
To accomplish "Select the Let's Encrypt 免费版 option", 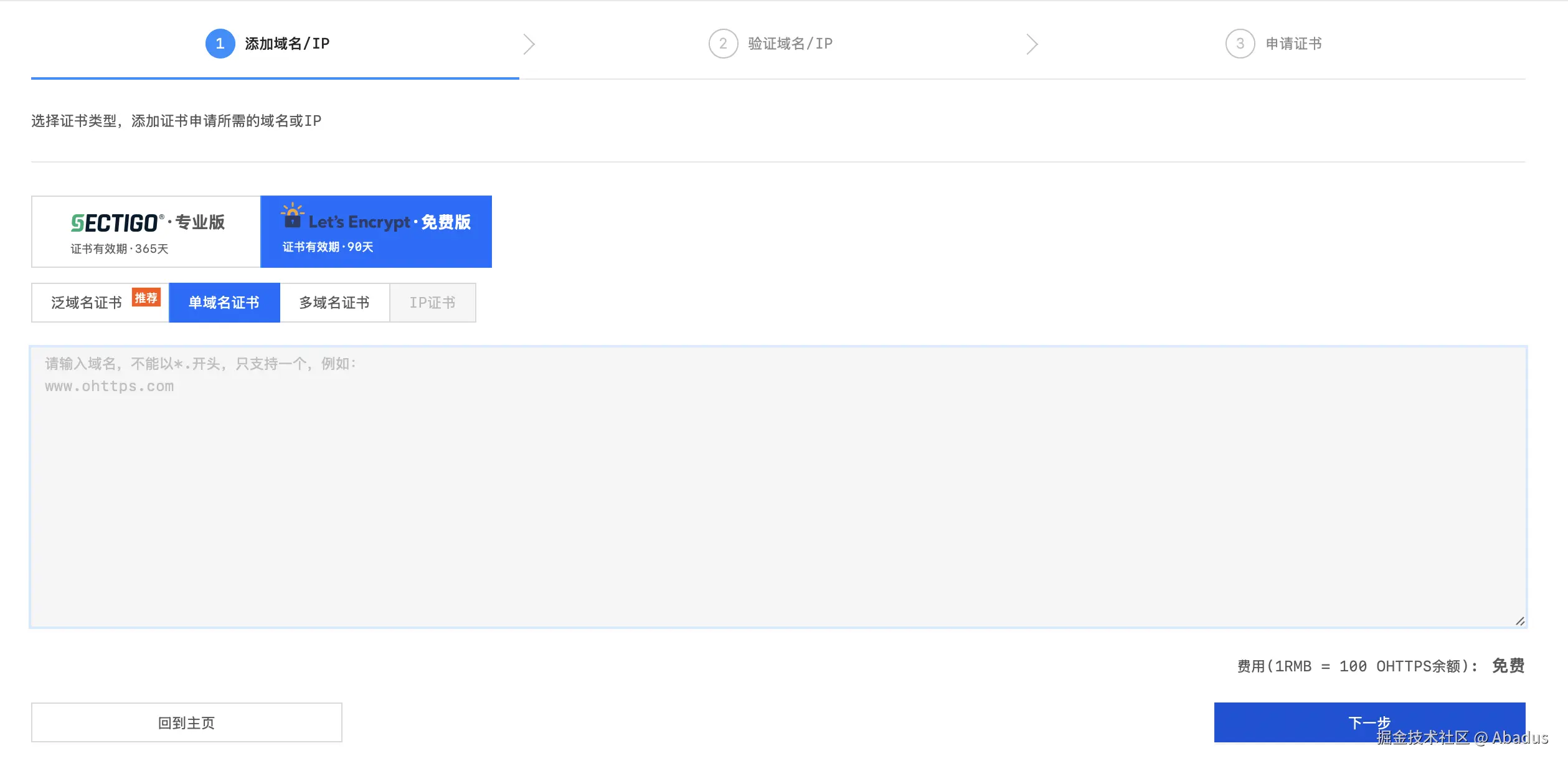I will (376, 232).
